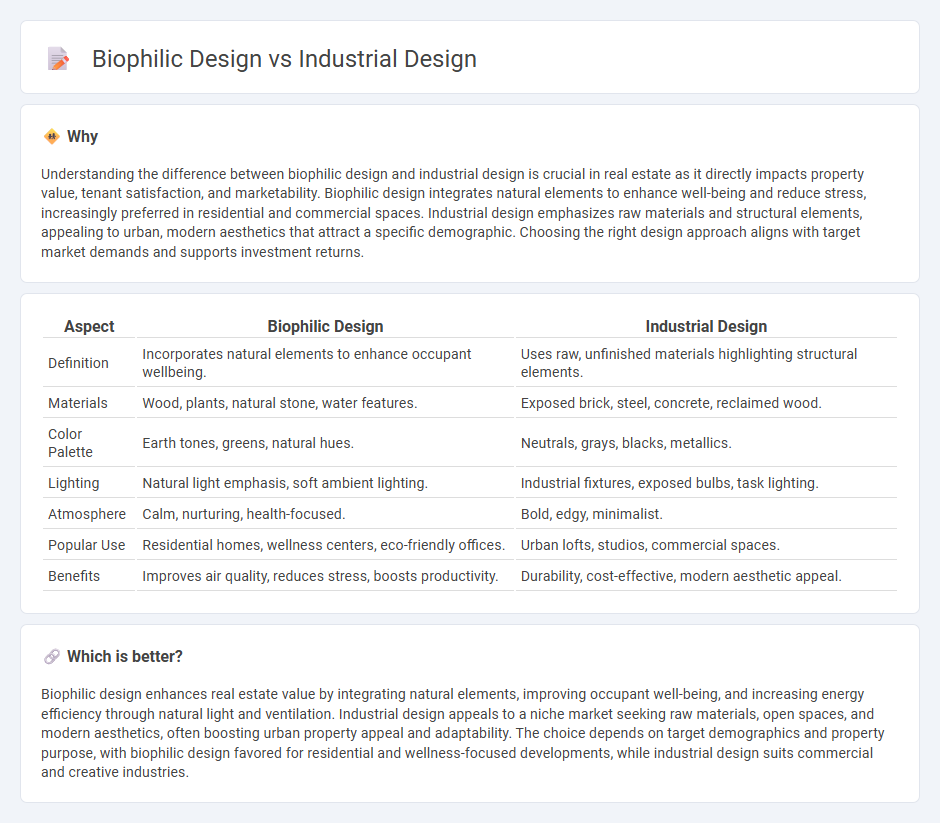Select the cell listing urban lofts and studios
Image resolution: width=940 pixels, height=823 pixels.
click(x=649, y=545)
